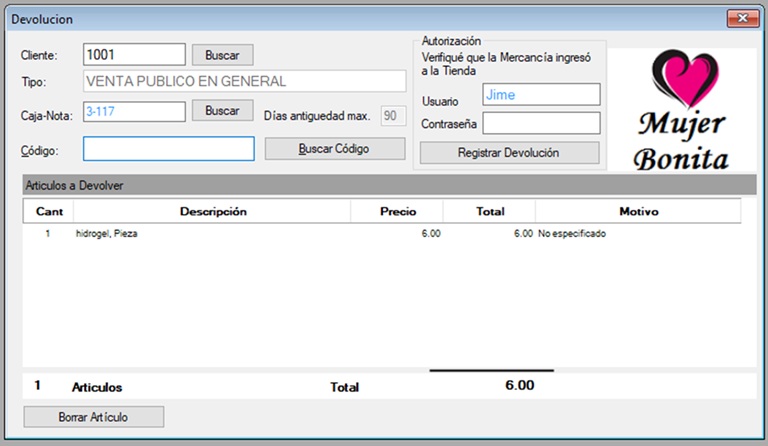Image resolution: width=768 pixels, height=446 pixels.
Task: Focus the Contraseña password field
Action: [x=540, y=123]
